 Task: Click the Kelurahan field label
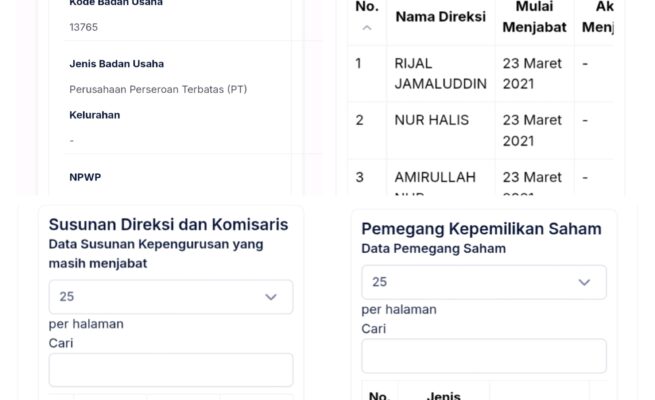tap(95, 115)
